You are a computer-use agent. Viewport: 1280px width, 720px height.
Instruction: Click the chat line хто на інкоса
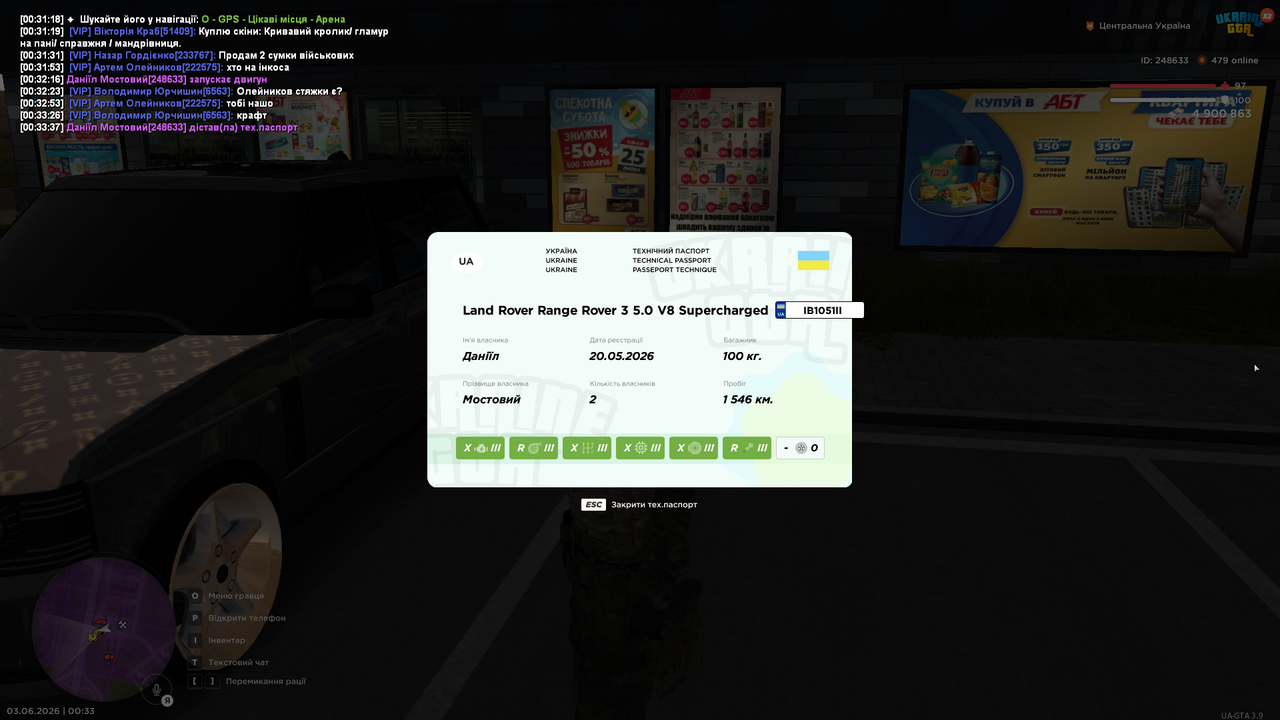pyautogui.click(x=155, y=67)
